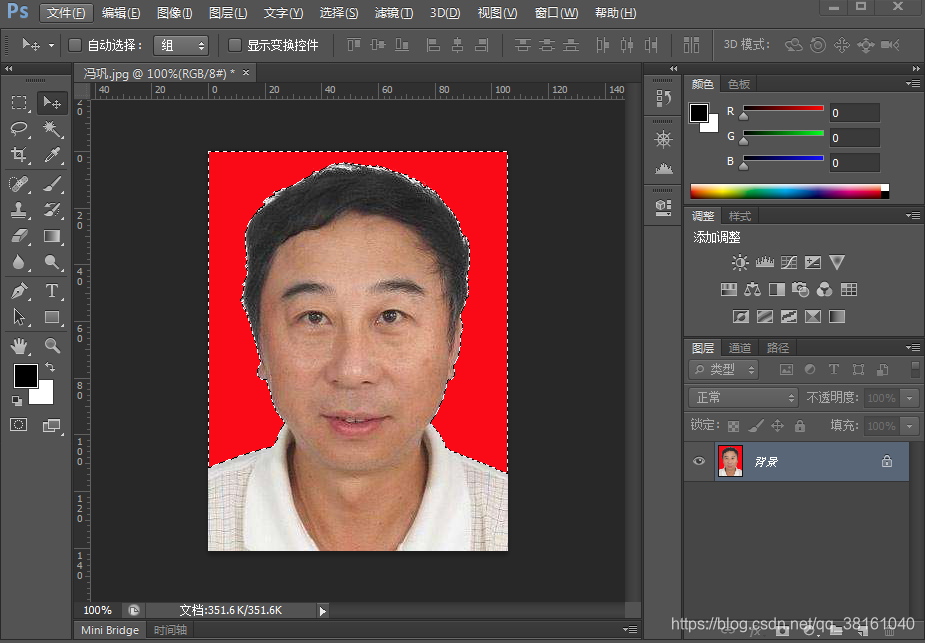Screen dimensions: 925x643
Task: Click the rainbow color spectrum ramp
Action: pos(789,190)
